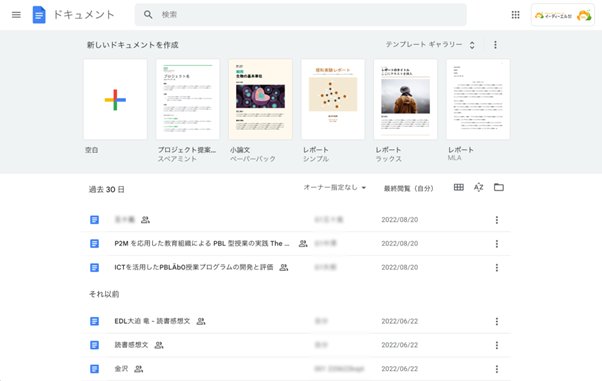More options for 読書感想文 row
Image resolution: width=602 pixels, height=381 pixels.
497,345
